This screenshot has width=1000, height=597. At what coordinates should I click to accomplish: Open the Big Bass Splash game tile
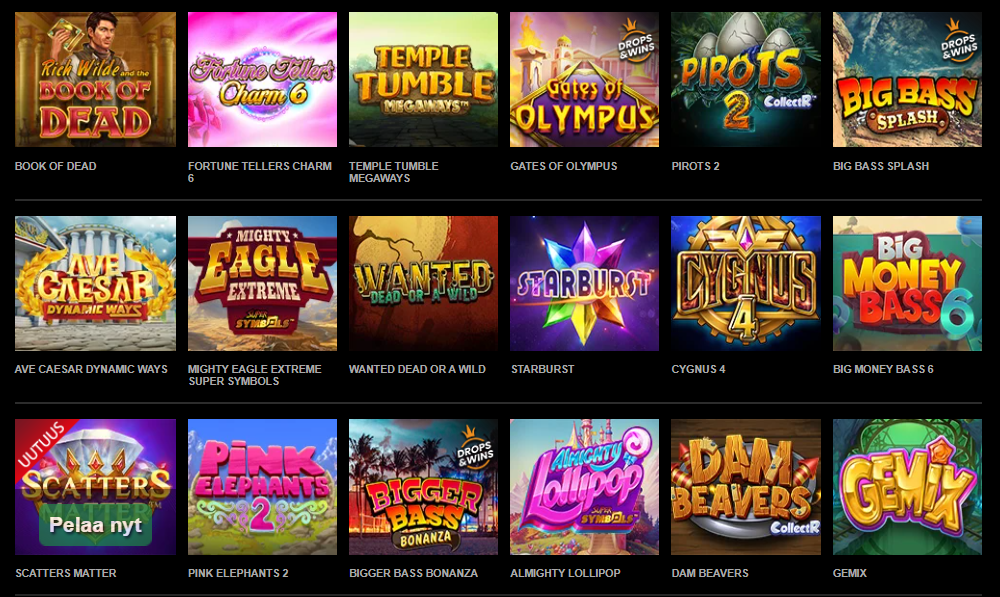907,79
